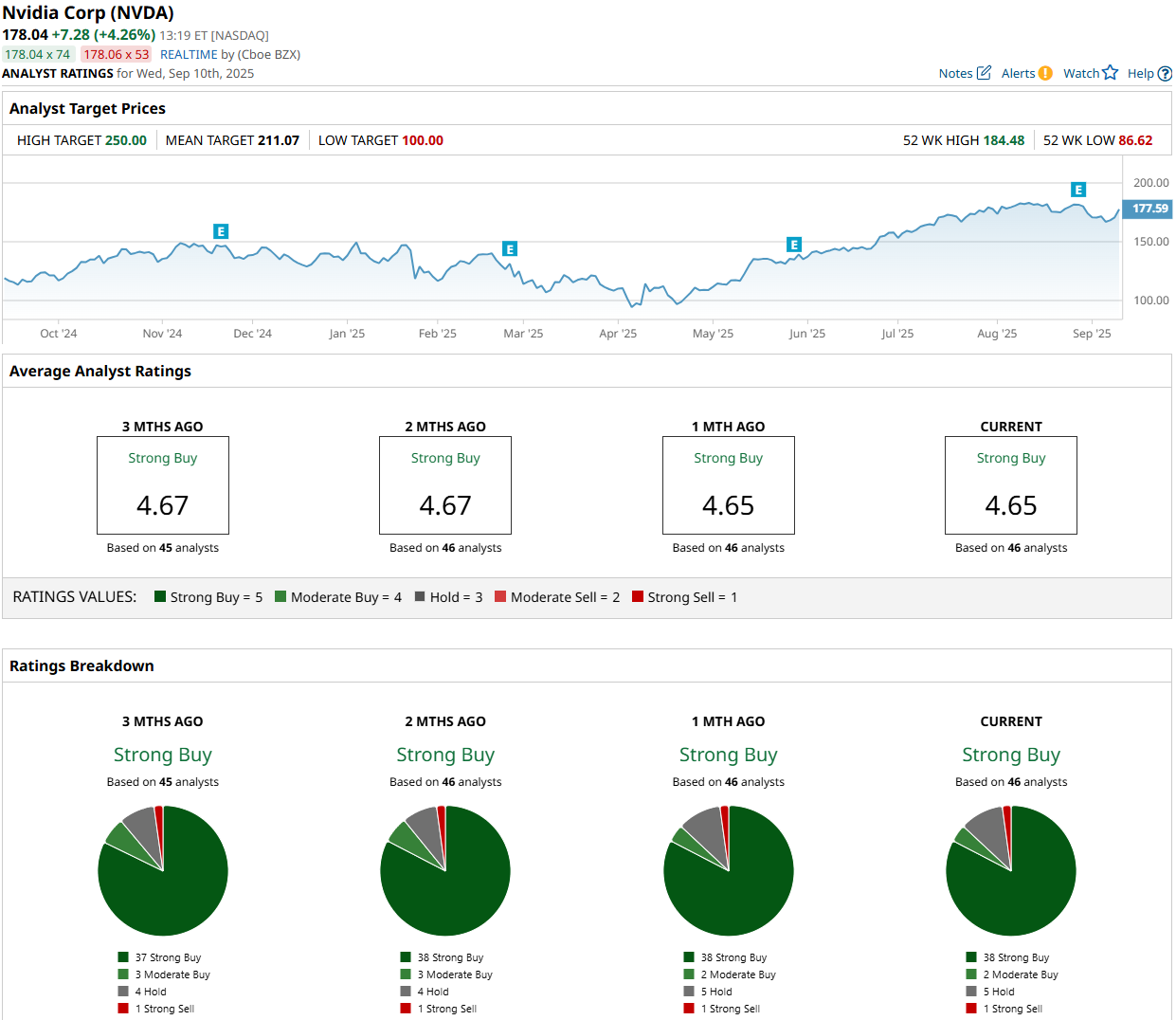Click the LOW TARGET 100.00 value
The height and width of the screenshot is (1020, 1176).
pyautogui.click(x=423, y=140)
